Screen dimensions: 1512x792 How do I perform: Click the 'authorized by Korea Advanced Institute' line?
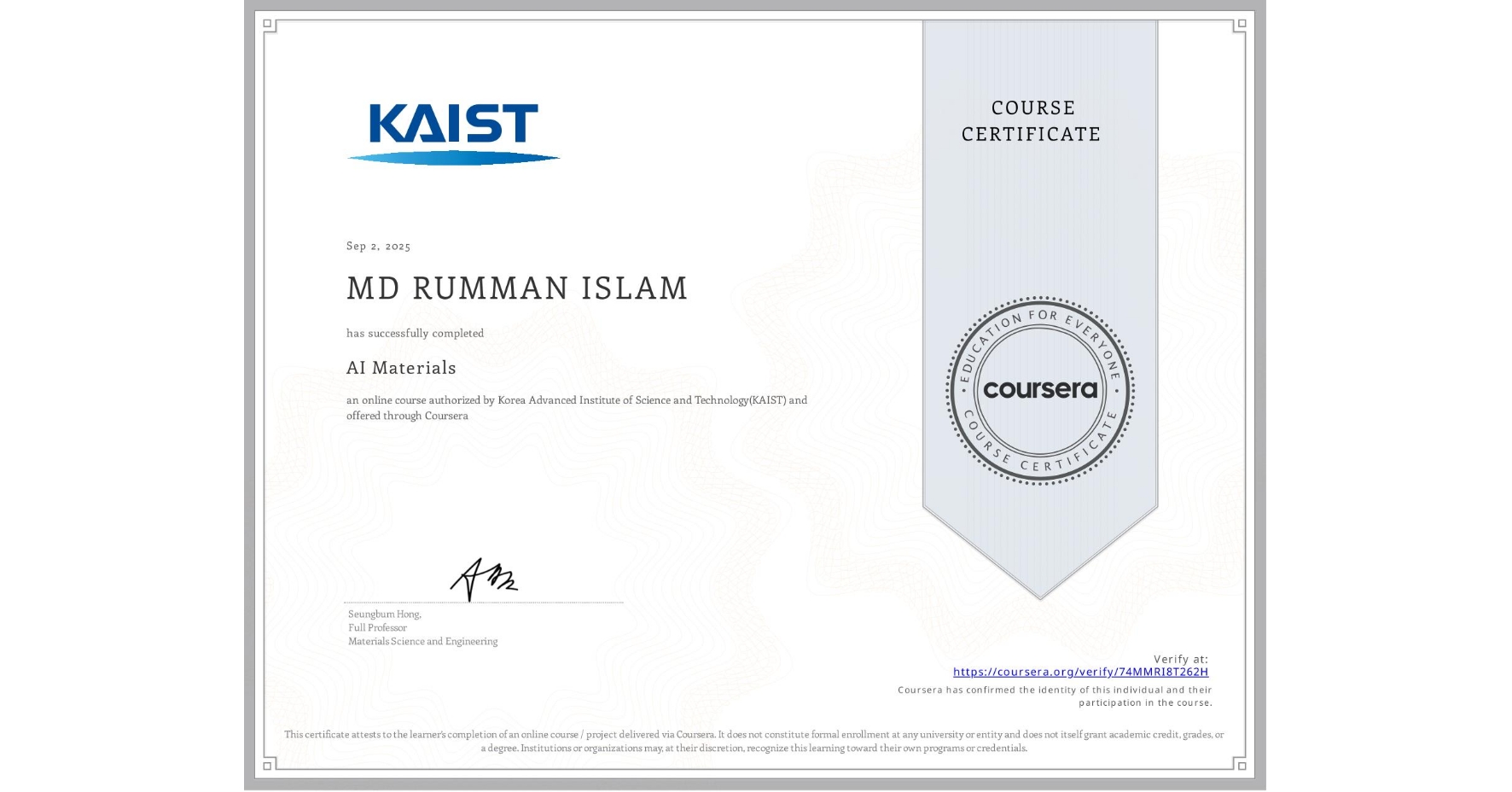click(x=577, y=399)
